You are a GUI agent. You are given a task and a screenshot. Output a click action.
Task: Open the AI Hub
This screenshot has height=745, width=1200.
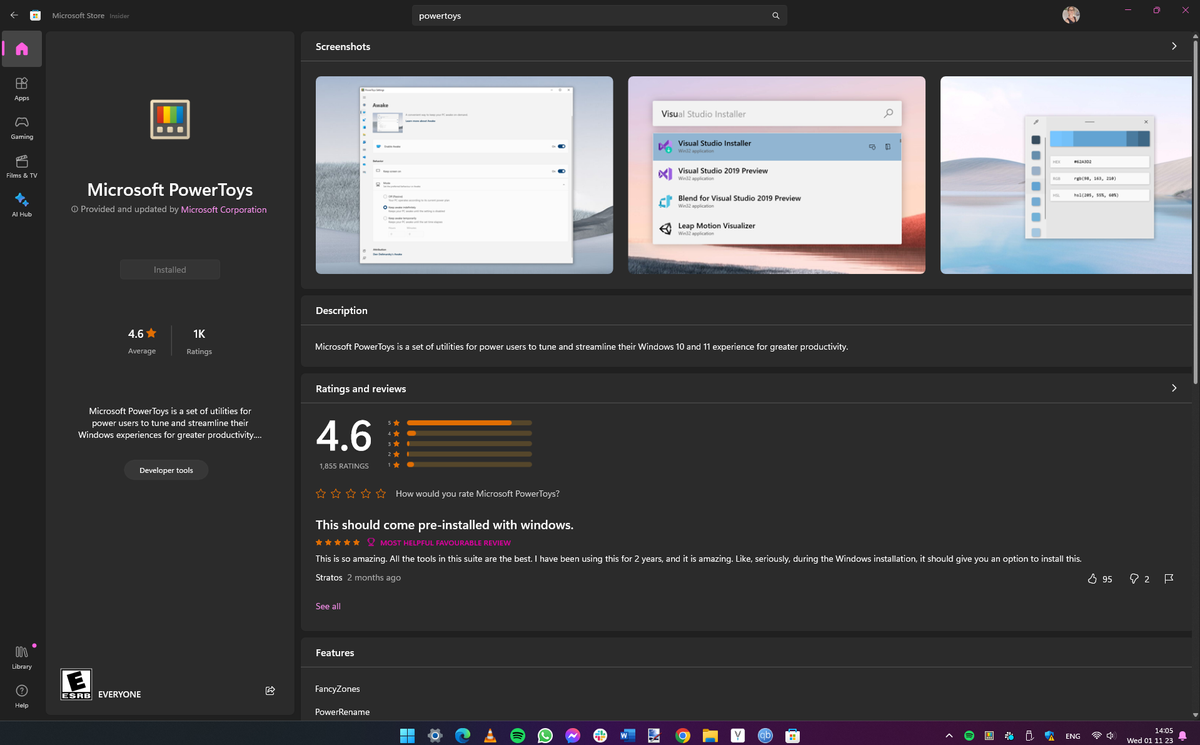[21, 205]
